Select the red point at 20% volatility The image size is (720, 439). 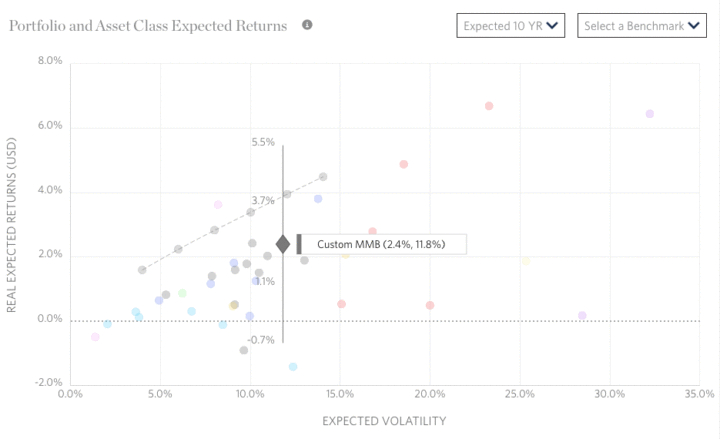(430, 306)
